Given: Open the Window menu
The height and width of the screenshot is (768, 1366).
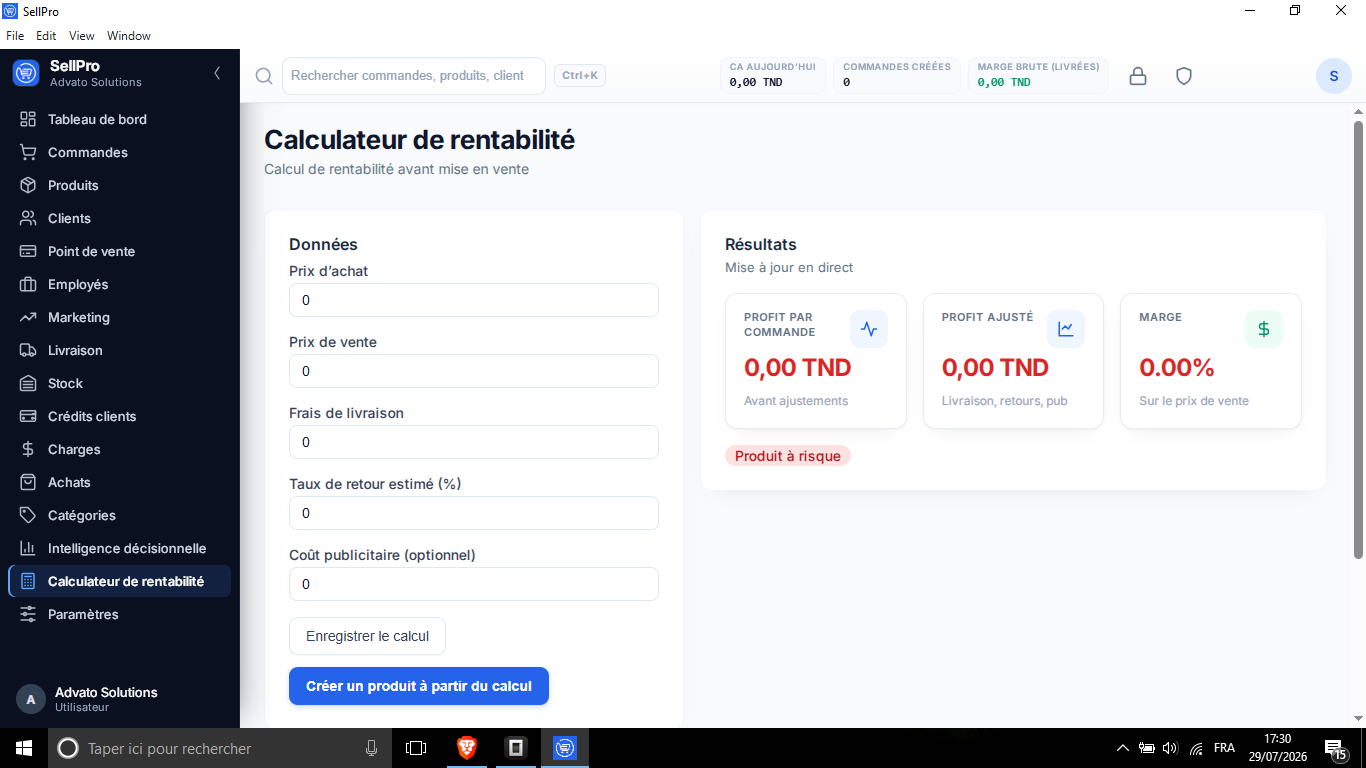Looking at the screenshot, I should (x=129, y=36).
